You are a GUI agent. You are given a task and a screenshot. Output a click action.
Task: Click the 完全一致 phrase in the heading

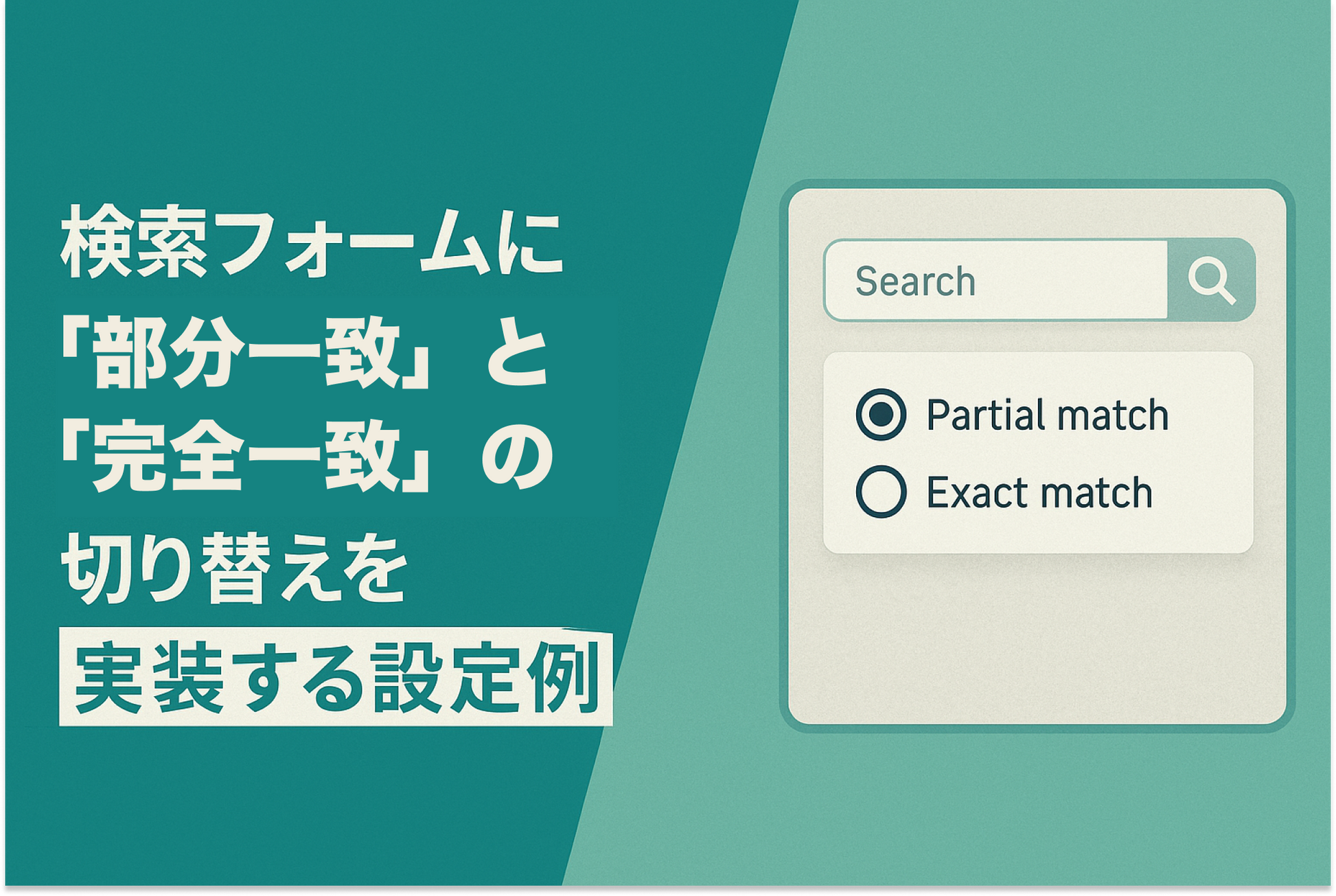tap(246, 458)
